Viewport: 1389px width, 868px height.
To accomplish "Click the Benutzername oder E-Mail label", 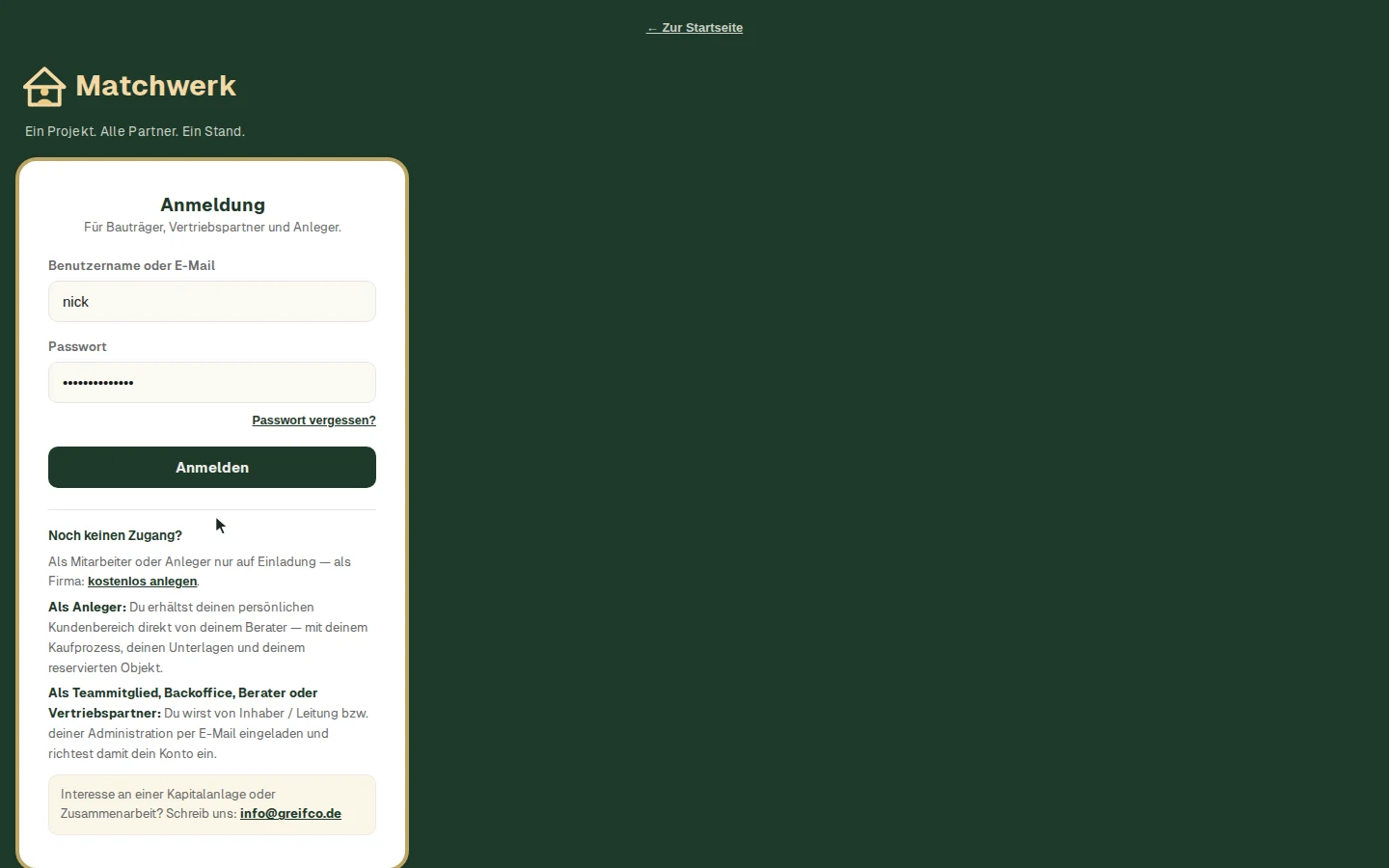I will coord(131,265).
